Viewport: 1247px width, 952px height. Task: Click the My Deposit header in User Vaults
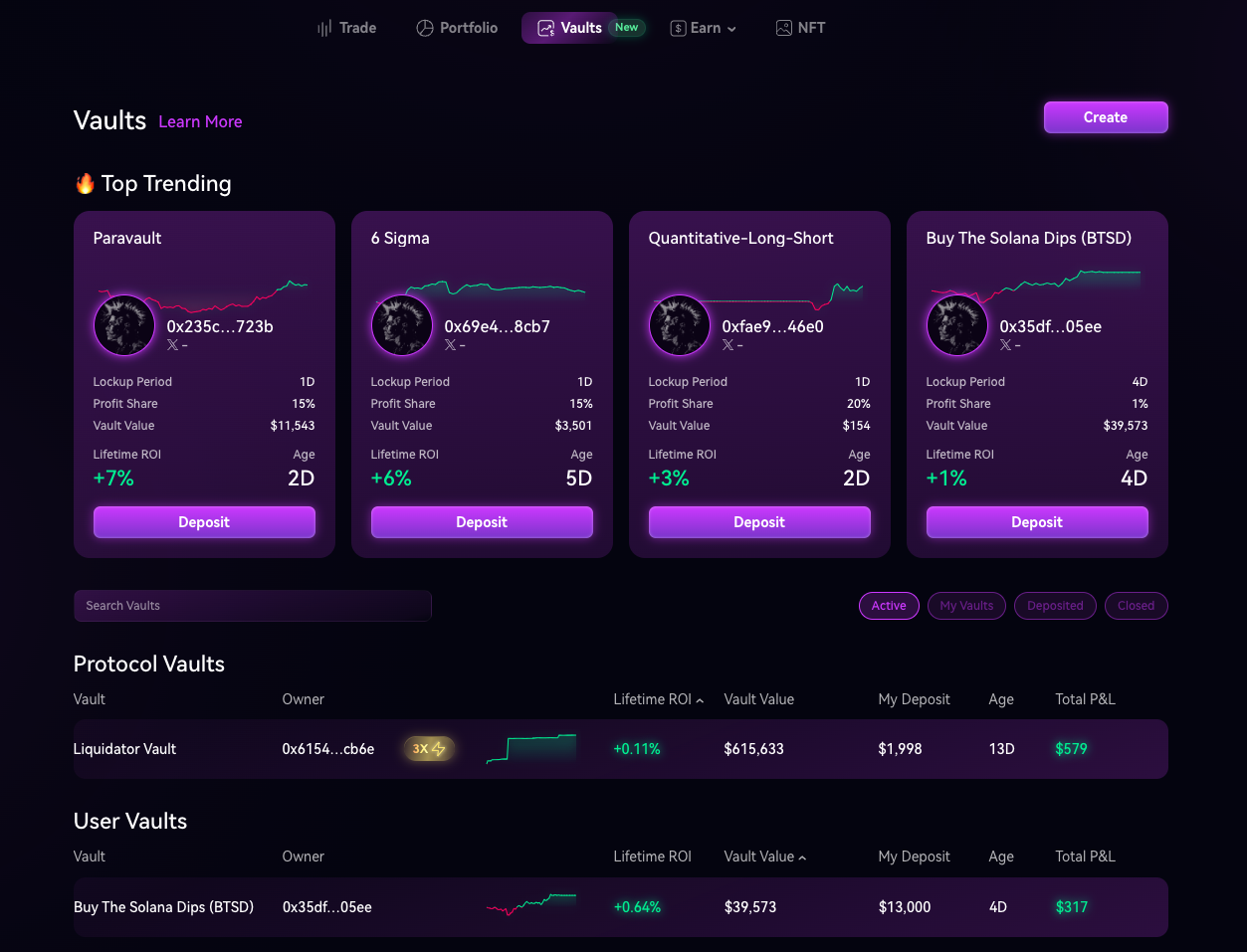coord(914,857)
